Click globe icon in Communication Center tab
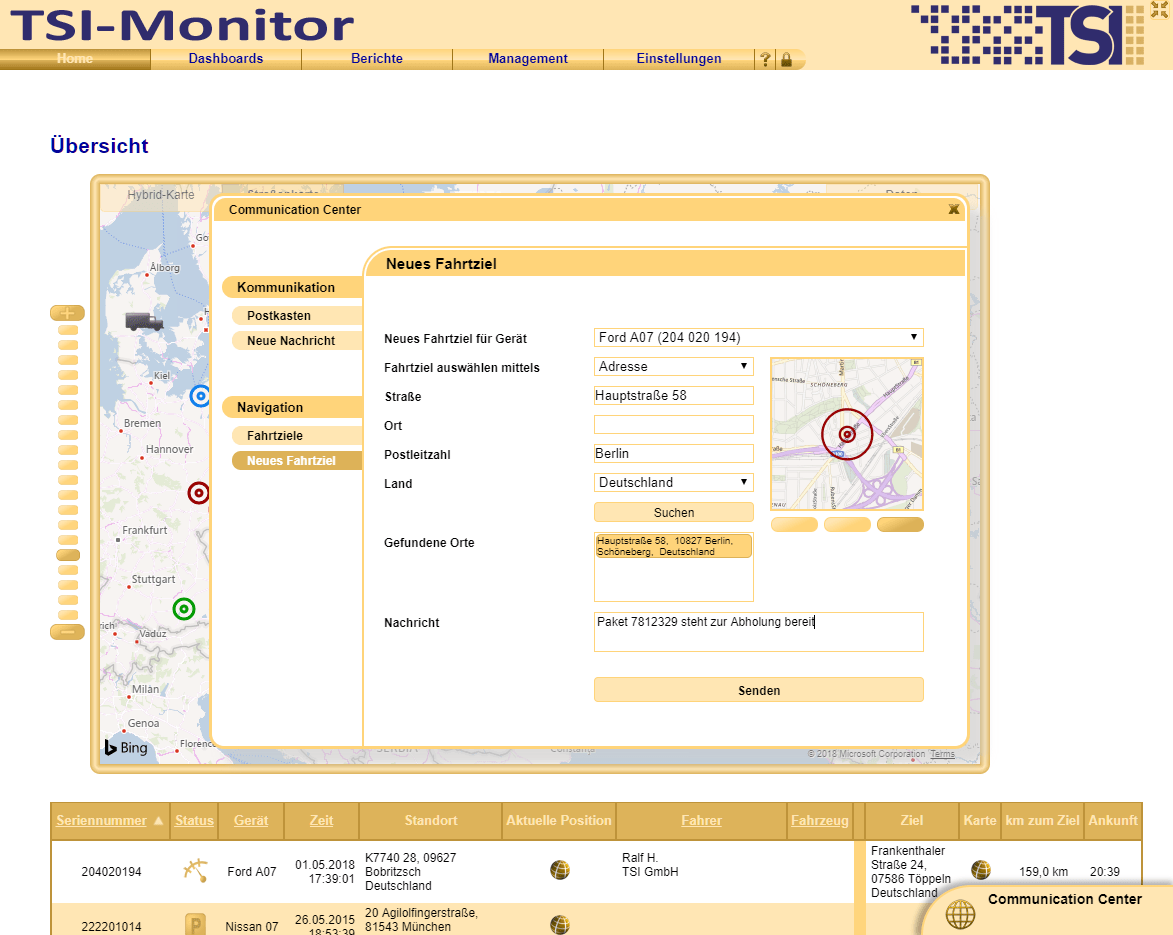Image resolution: width=1173 pixels, height=935 pixels. coord(961,914)
